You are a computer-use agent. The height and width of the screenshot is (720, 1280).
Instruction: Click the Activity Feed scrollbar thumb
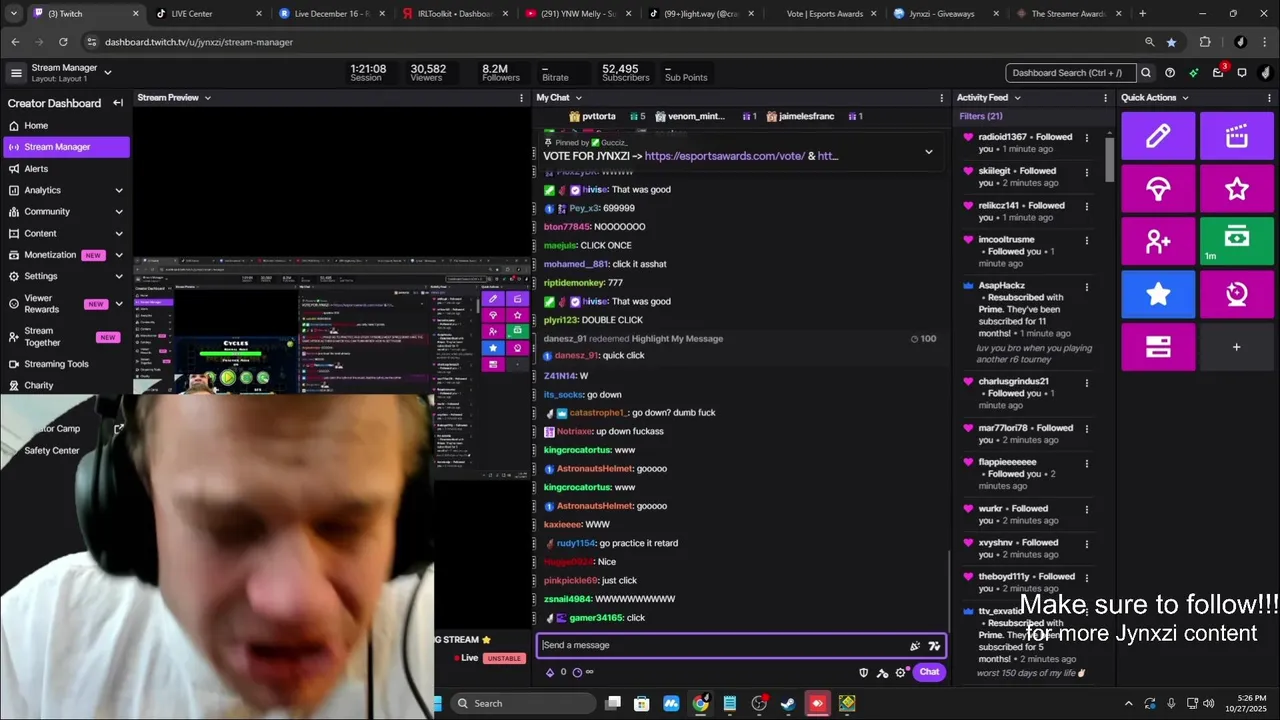1109,158
